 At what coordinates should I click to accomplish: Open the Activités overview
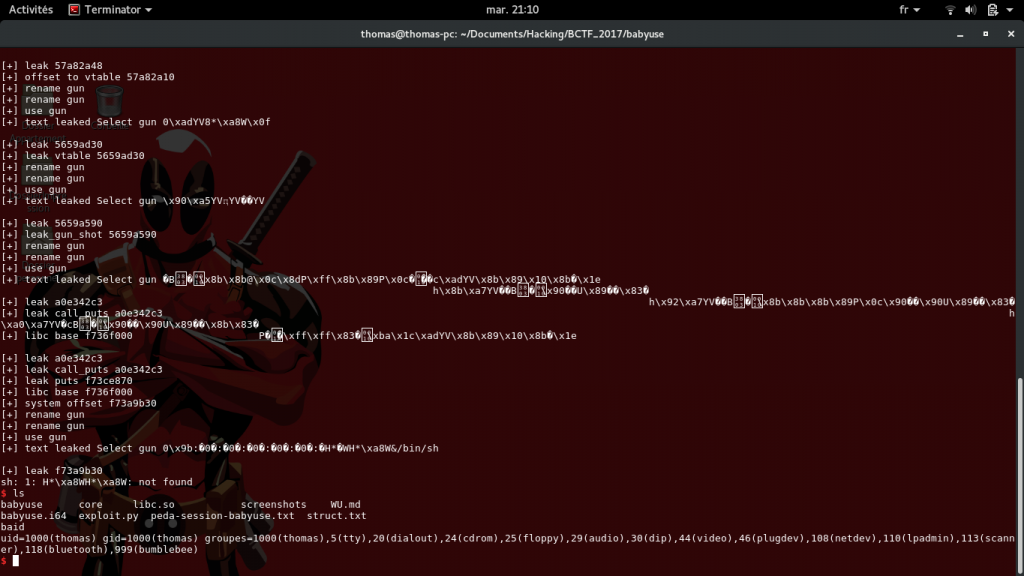(x=31, y=10)
